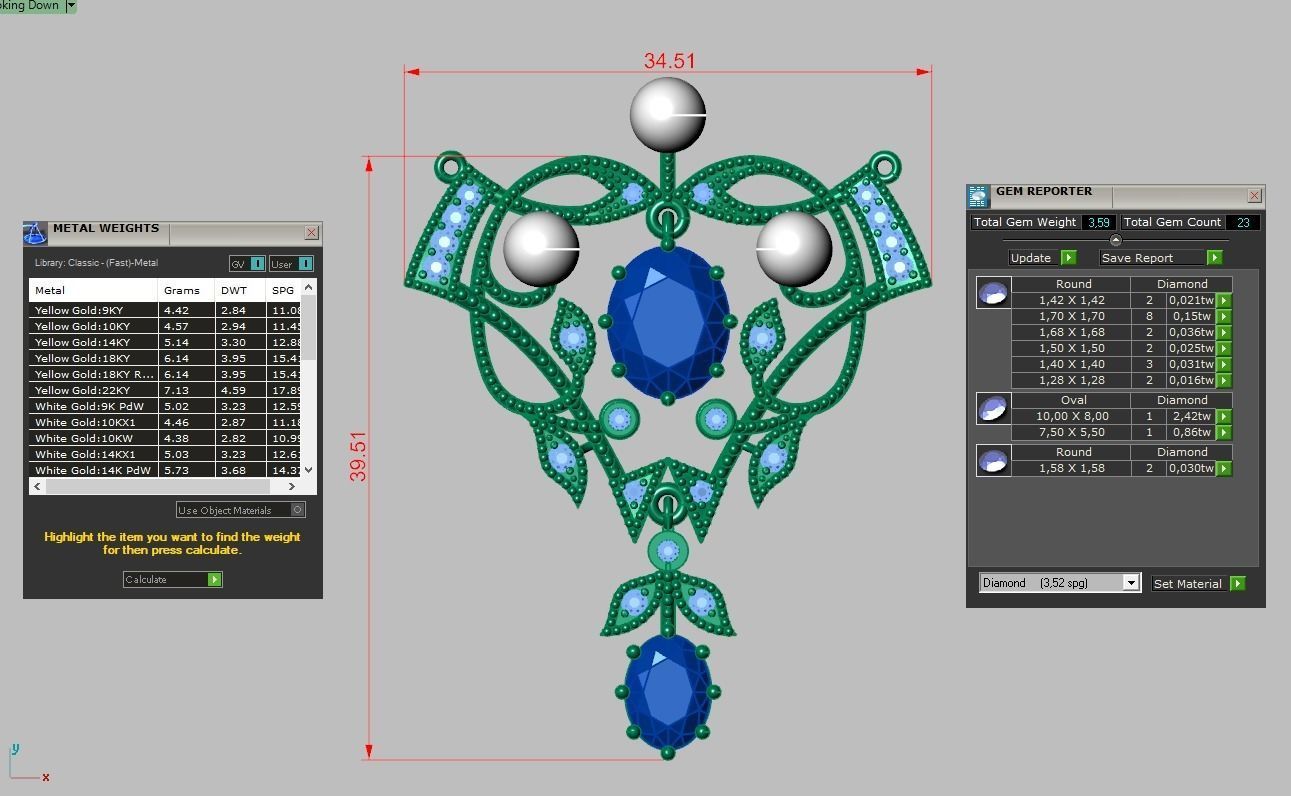Click green arrow on Calculate button
This screenshot has width=1291, height=796.
pos(214,579)
